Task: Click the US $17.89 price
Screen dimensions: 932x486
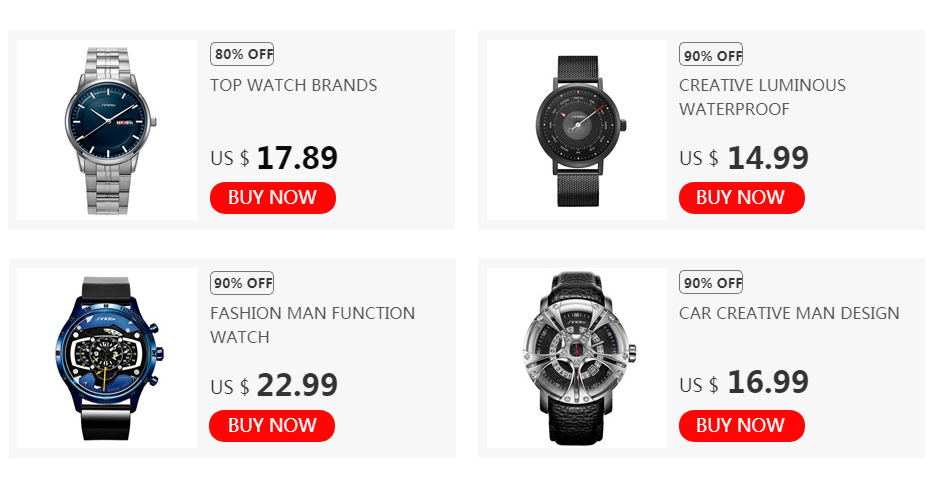Action: [274, 158]
